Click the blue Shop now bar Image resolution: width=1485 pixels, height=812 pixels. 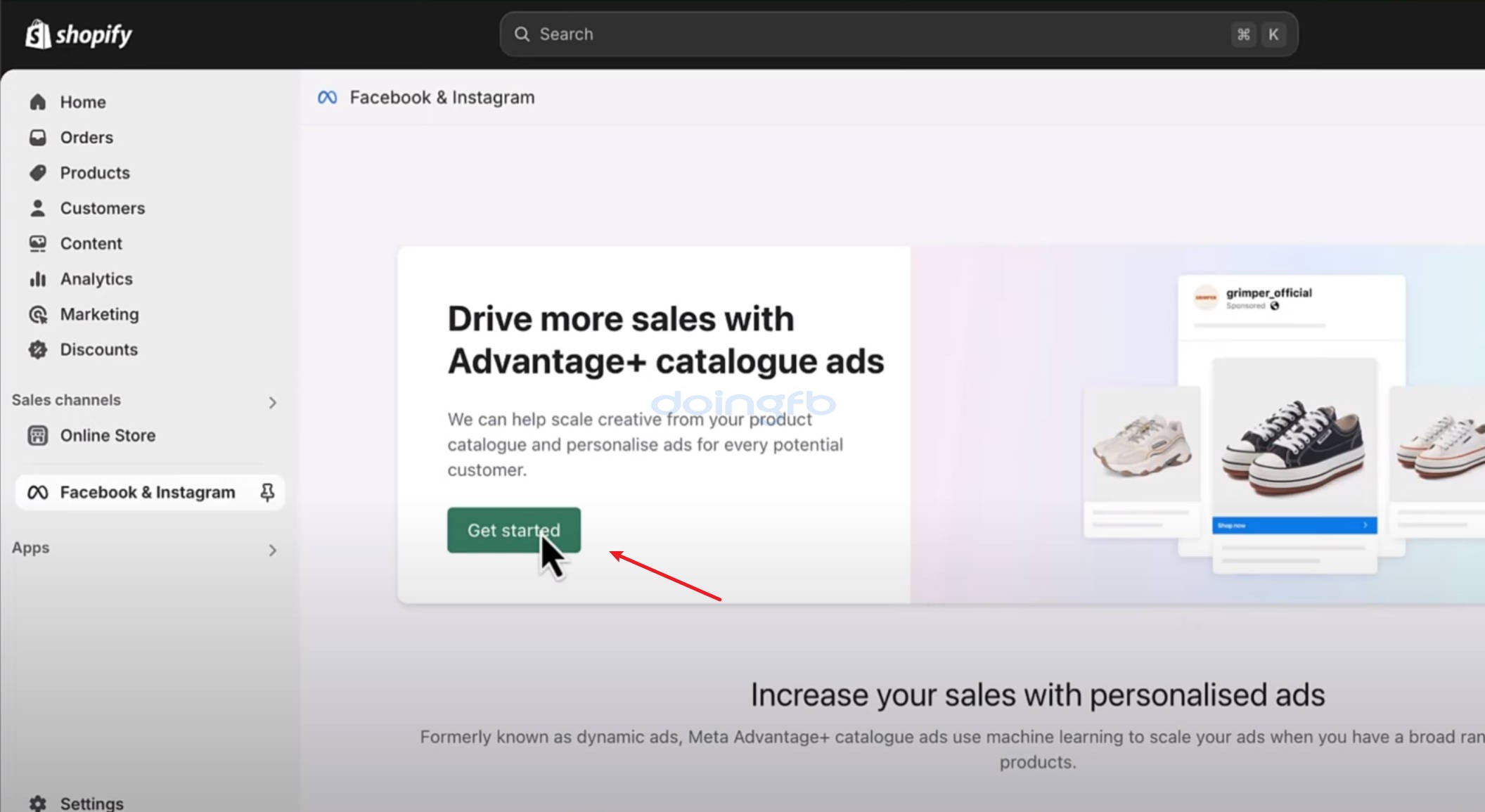1294,525
